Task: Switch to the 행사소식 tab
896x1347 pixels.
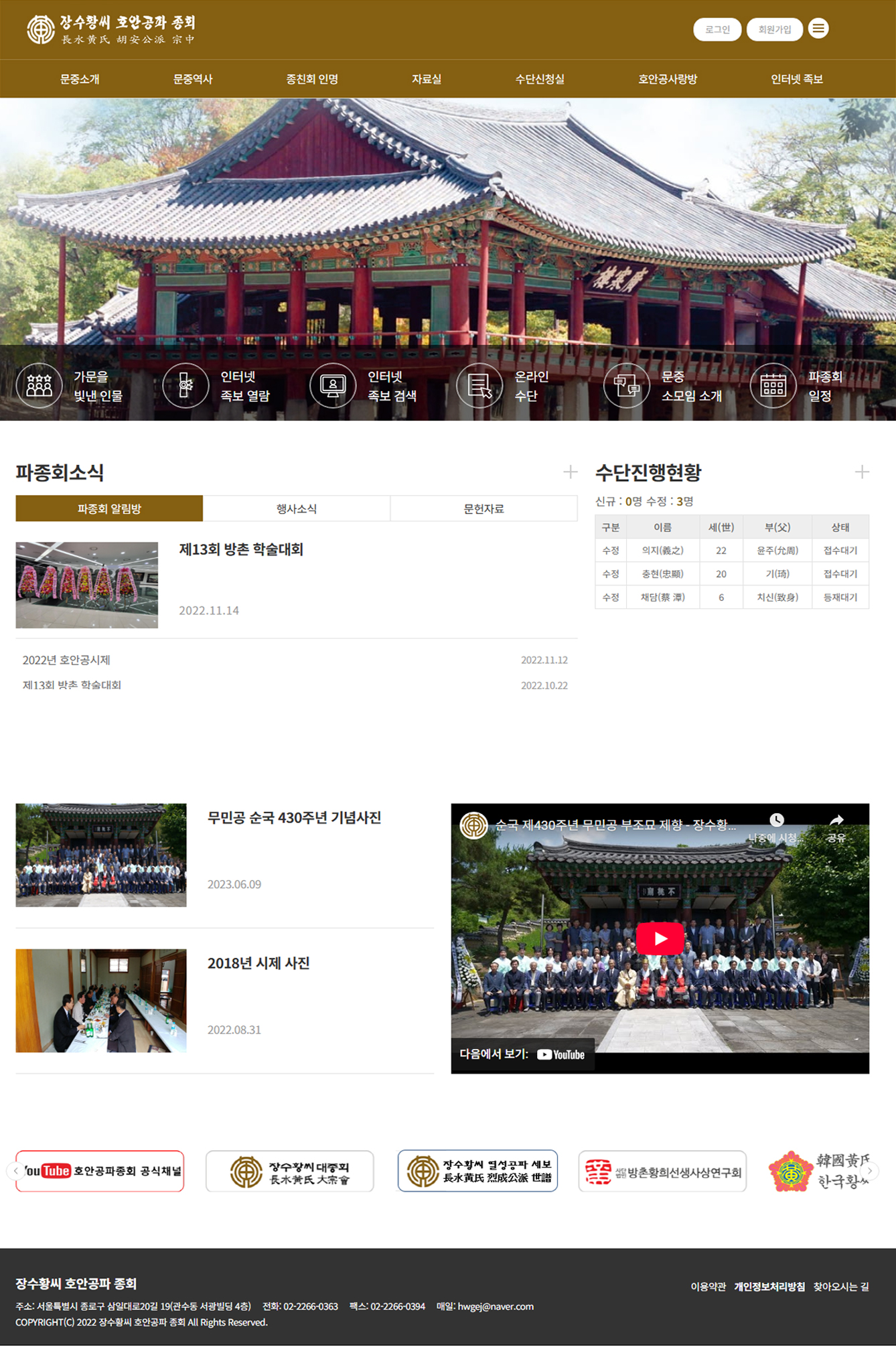Action: (296, 509)
